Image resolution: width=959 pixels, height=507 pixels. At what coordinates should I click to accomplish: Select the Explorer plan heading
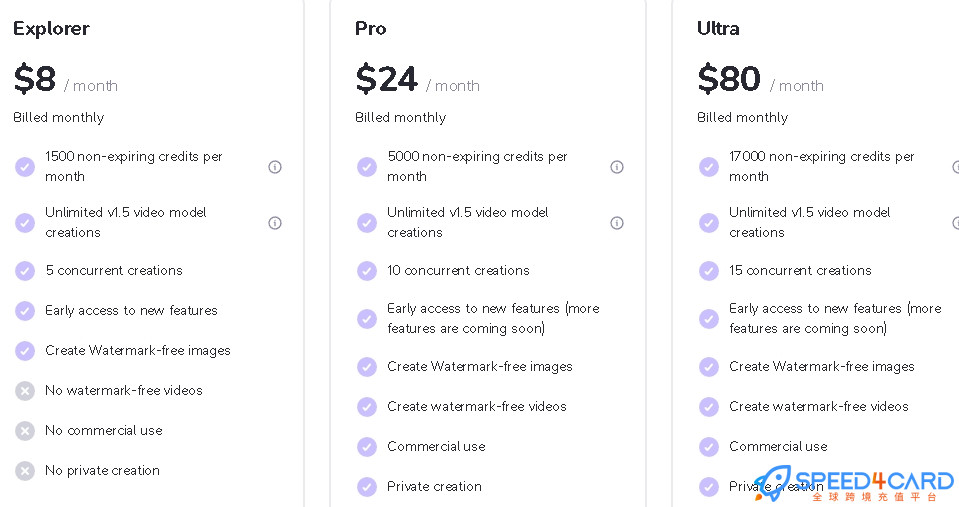(51, 29)
